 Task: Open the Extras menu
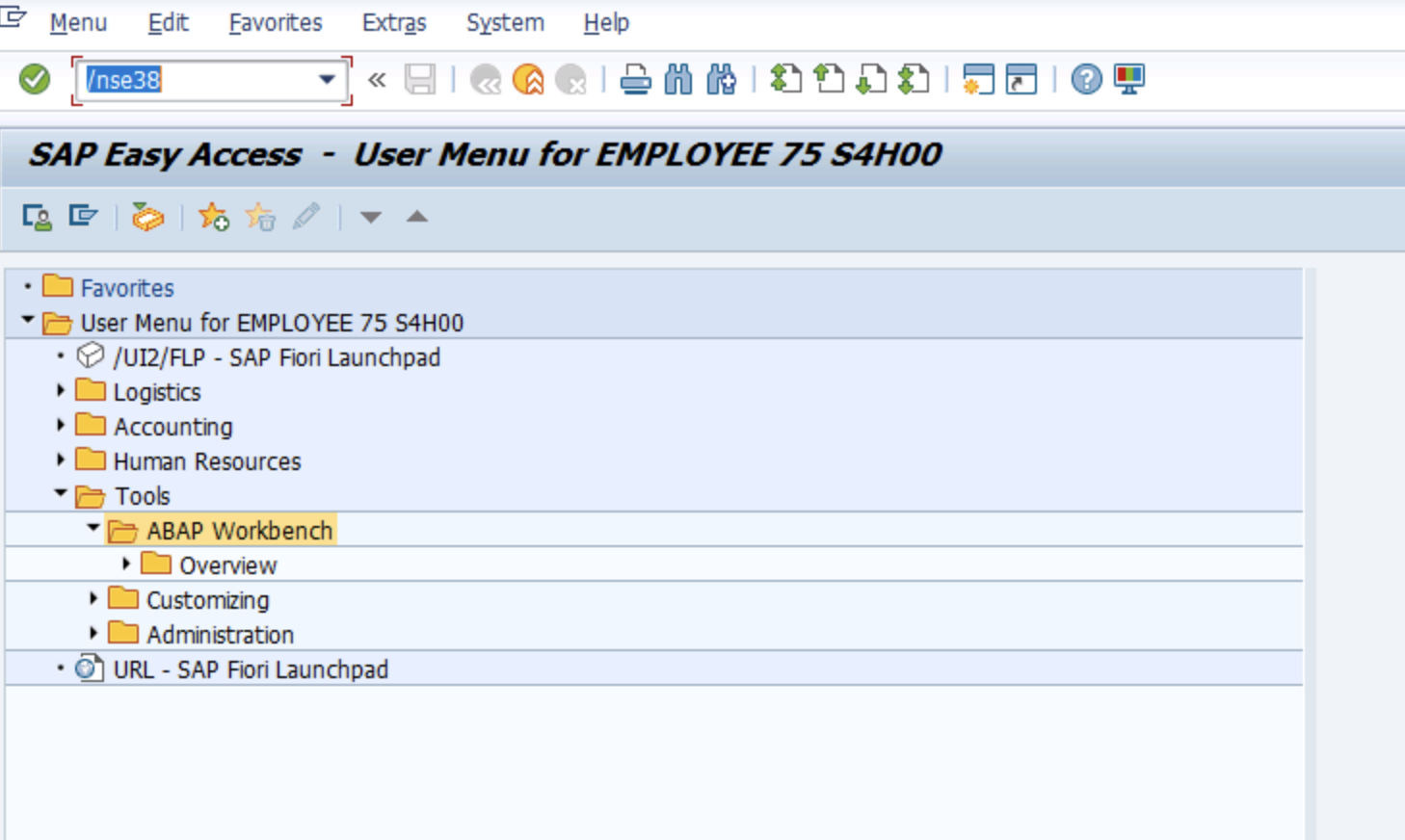point(394,22)
